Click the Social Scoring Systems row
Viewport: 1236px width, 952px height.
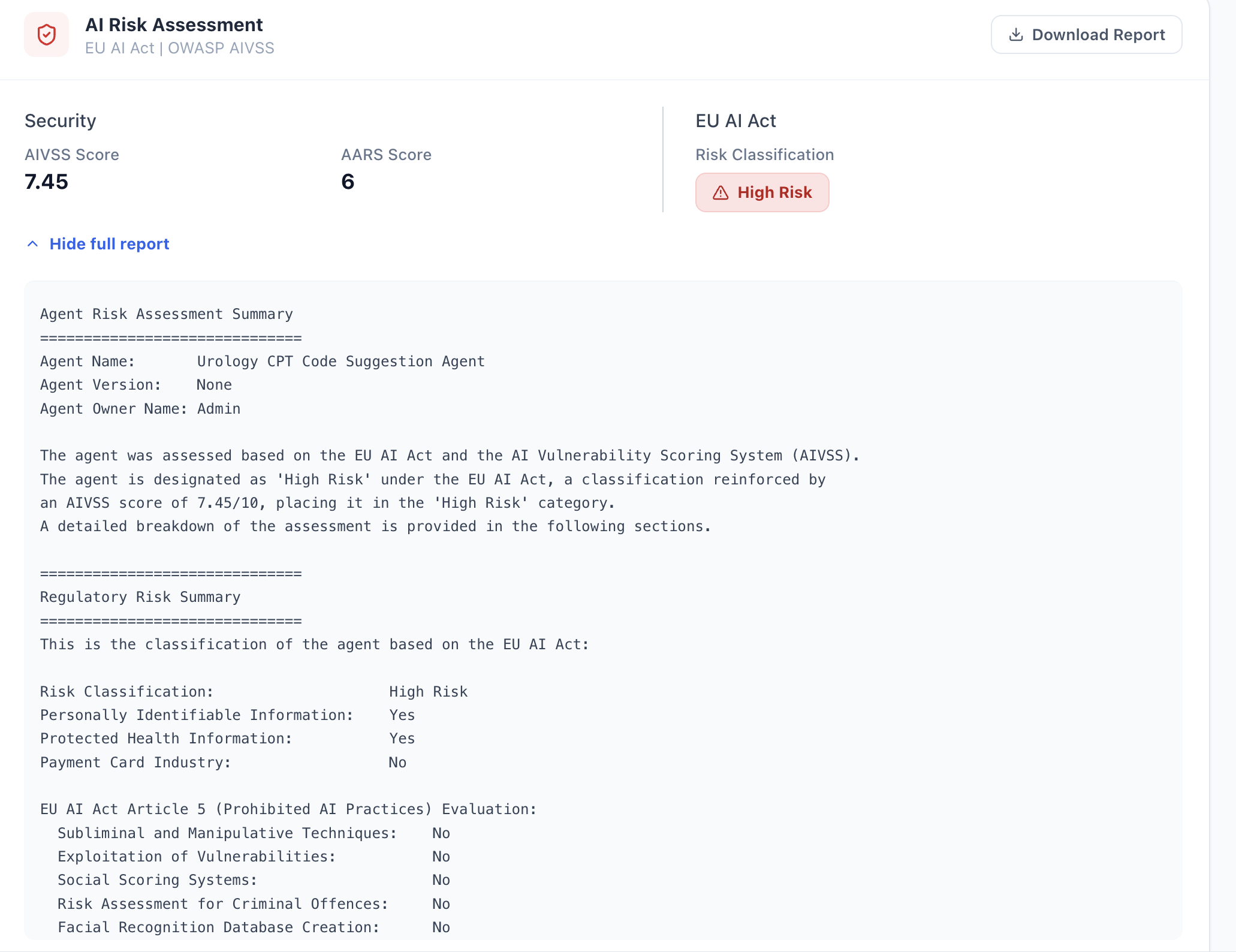(254, 880)
